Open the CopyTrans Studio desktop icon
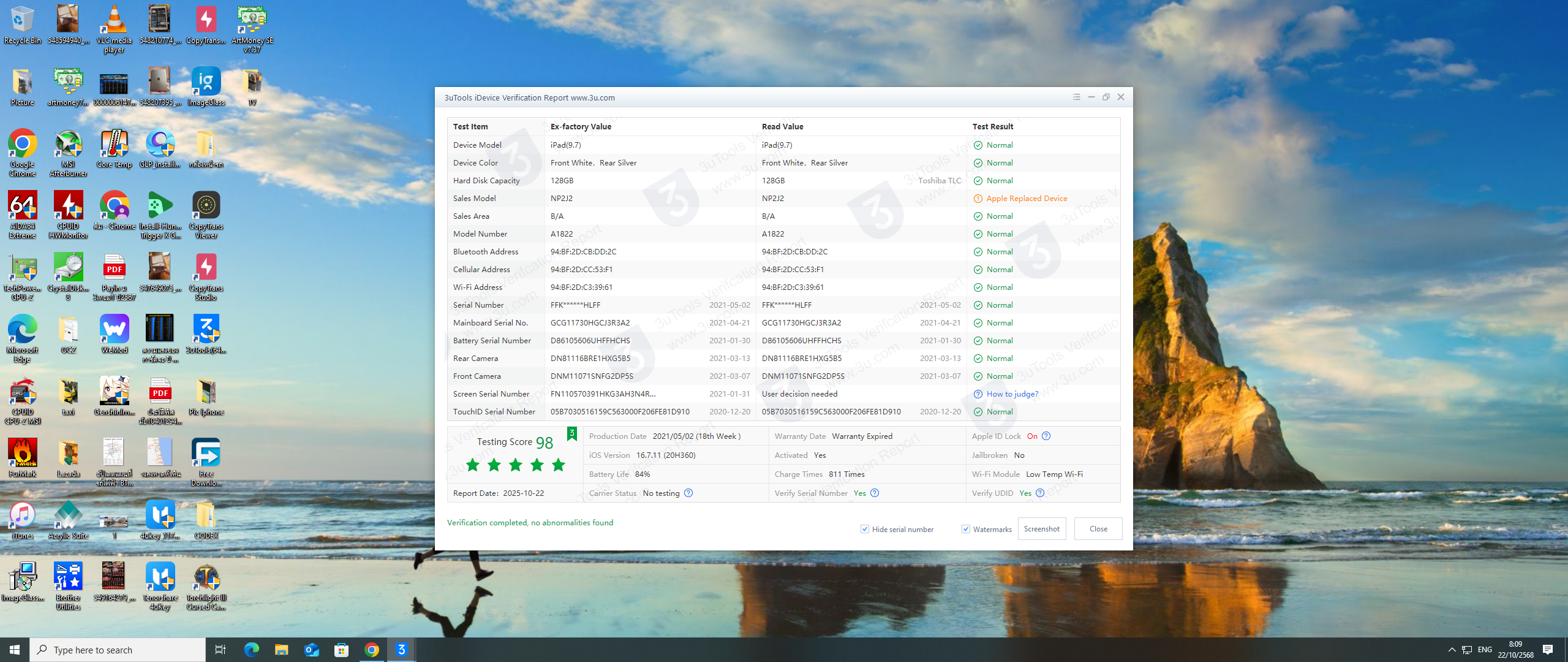 206,268
